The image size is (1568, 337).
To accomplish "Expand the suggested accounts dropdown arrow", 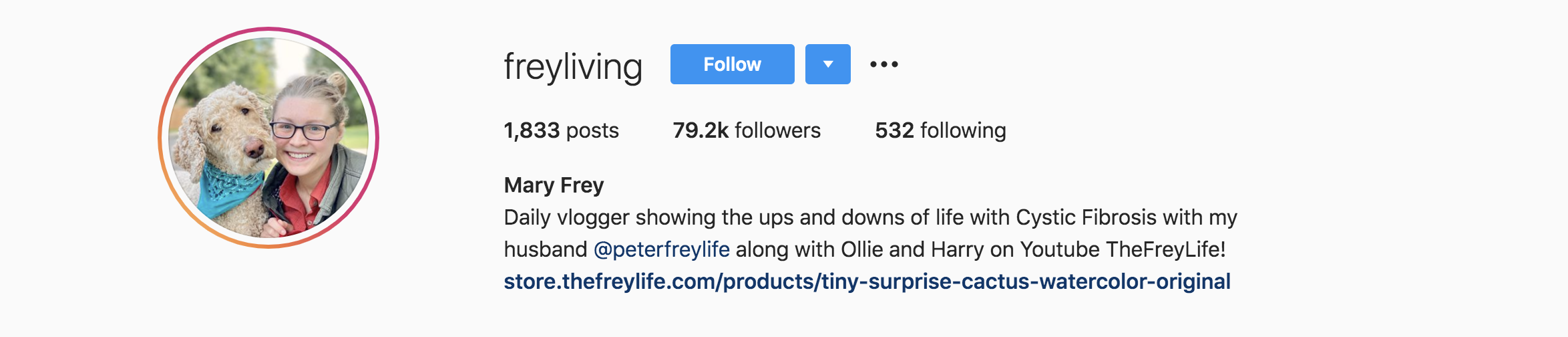I will click(828, 64).
